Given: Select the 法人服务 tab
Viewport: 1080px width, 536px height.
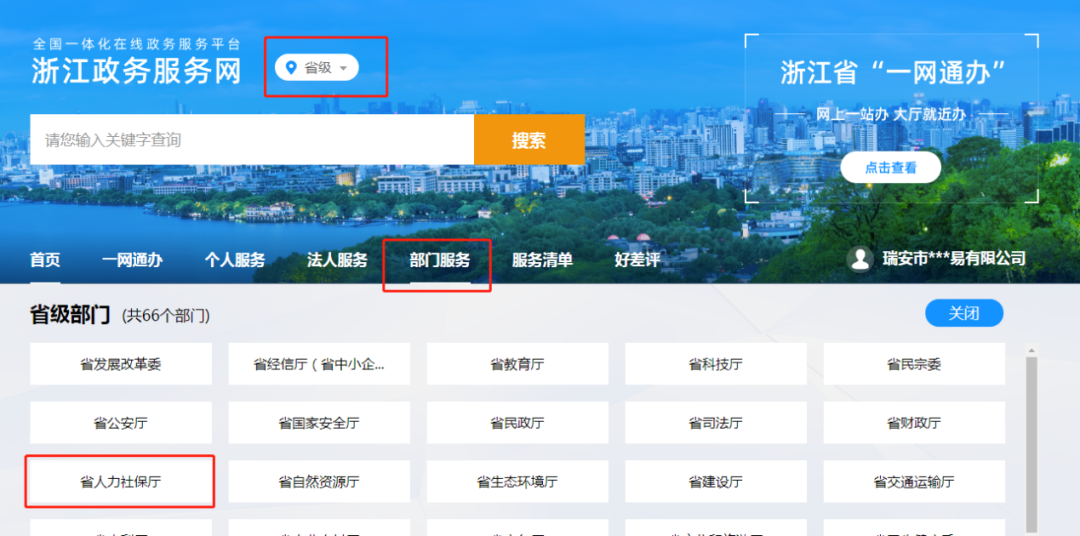Looking at the screenshot, I should click(x=337, y=260).
